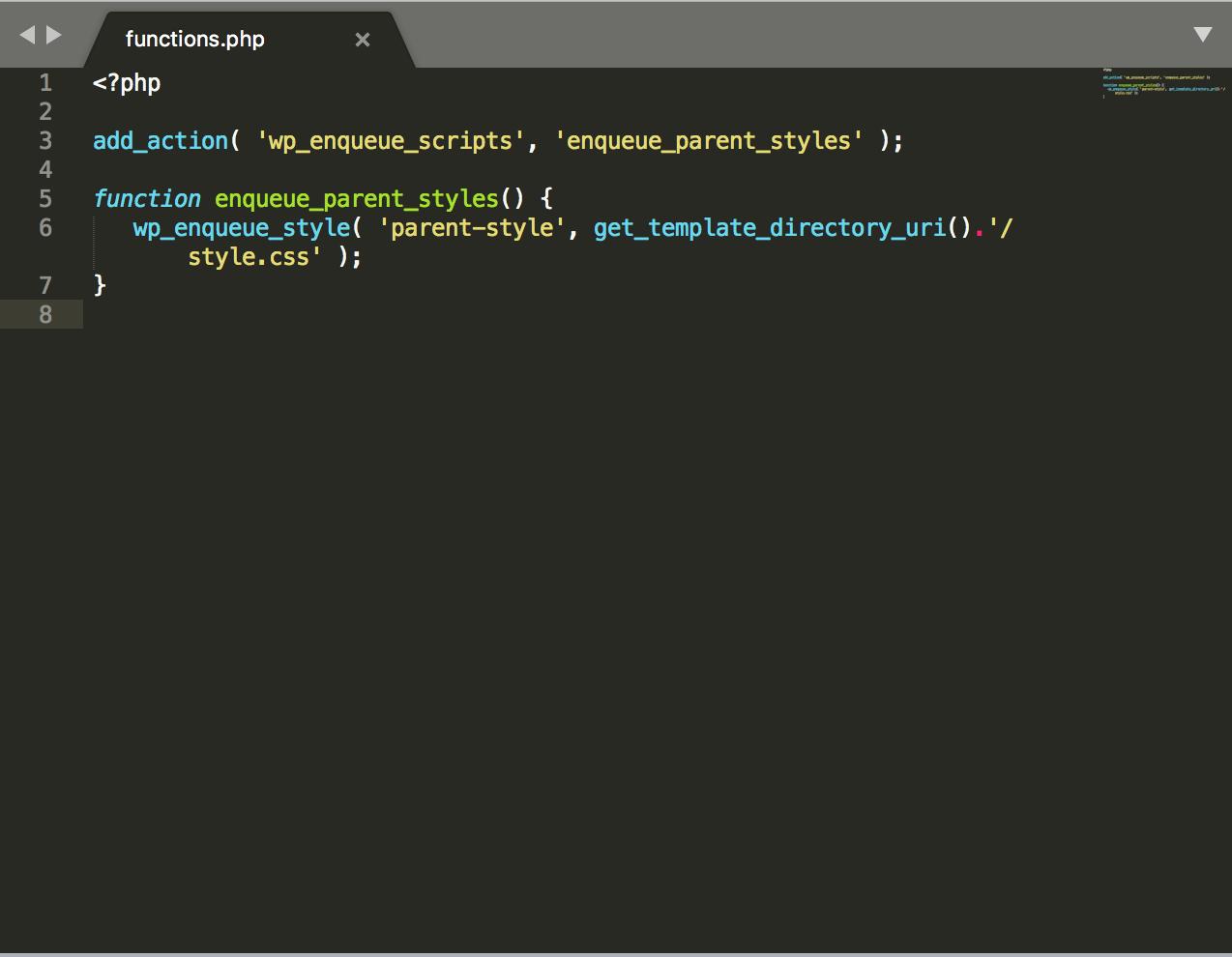This screenshot has width=1232, height=957.
Task: Select the functions.php tab
Action: (x=250, y=40)
